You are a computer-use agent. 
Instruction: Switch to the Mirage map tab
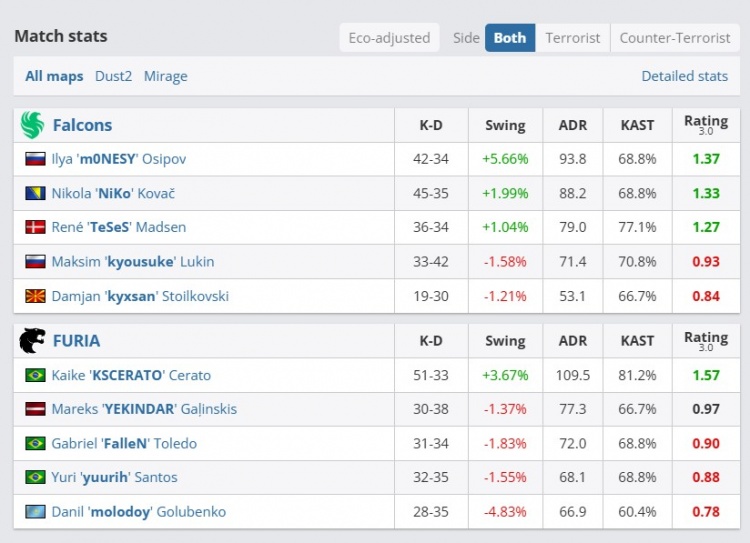[165, 76]
